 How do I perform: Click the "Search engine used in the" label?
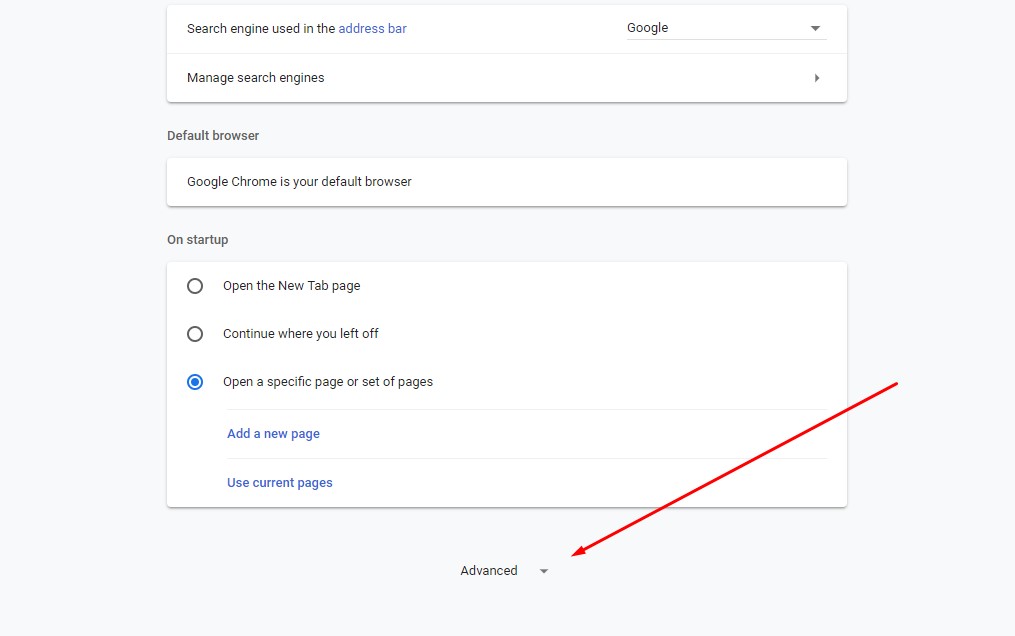(261, 29)
